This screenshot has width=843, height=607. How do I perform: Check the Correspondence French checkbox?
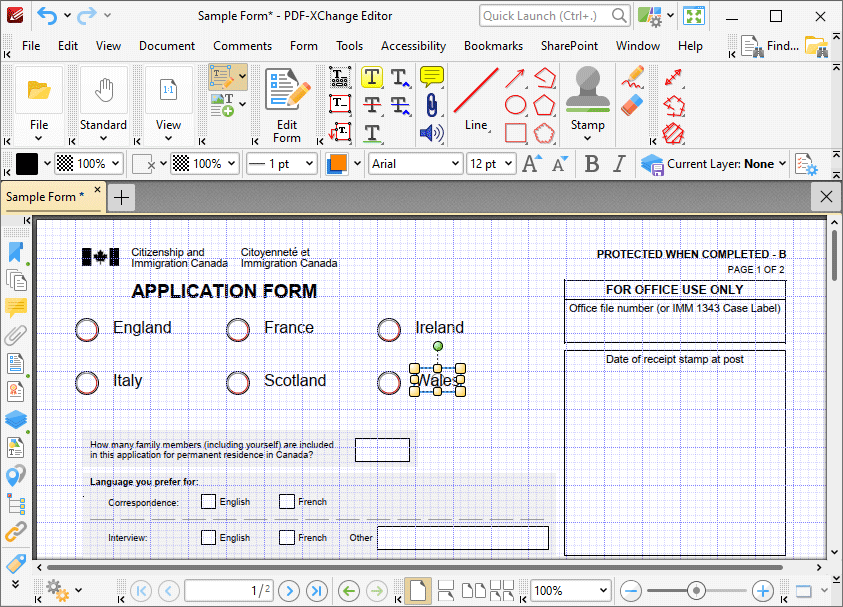[x=287, y=502]
